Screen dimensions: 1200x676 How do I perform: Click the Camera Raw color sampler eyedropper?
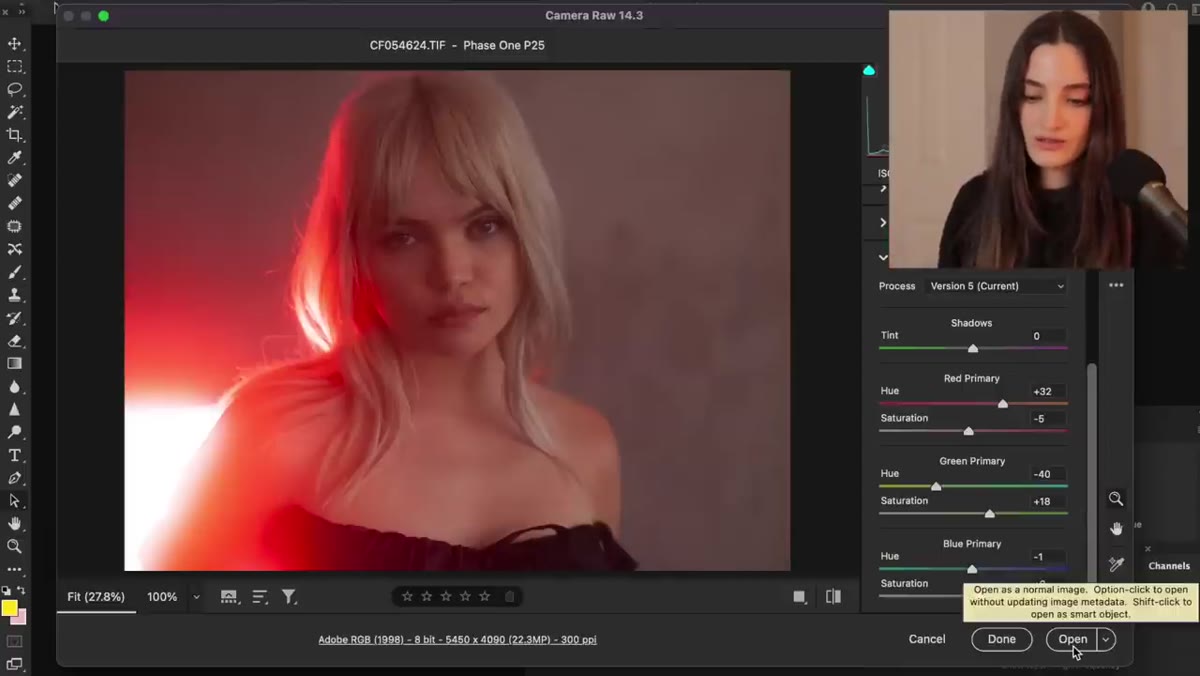(1116, 565)
